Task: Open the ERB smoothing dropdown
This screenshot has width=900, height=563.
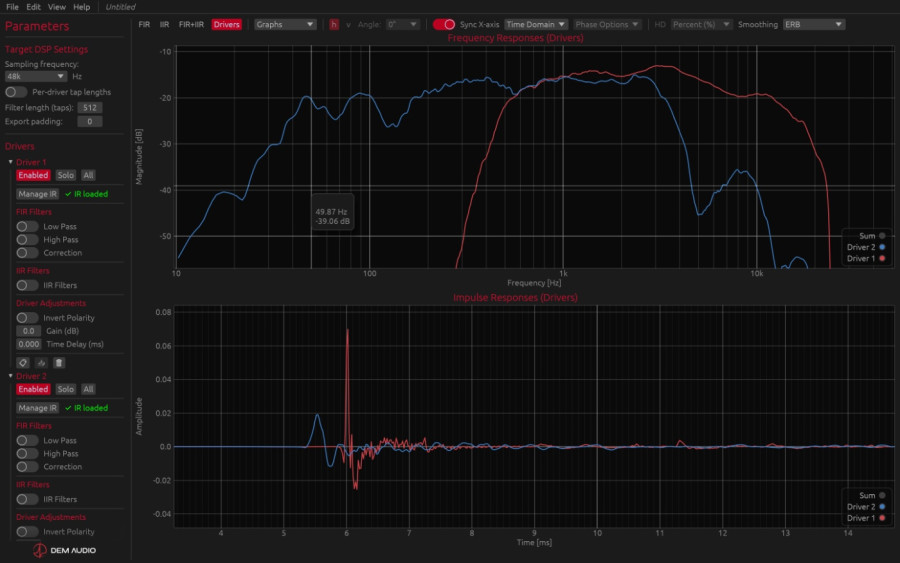Action: tap(813, 25)
